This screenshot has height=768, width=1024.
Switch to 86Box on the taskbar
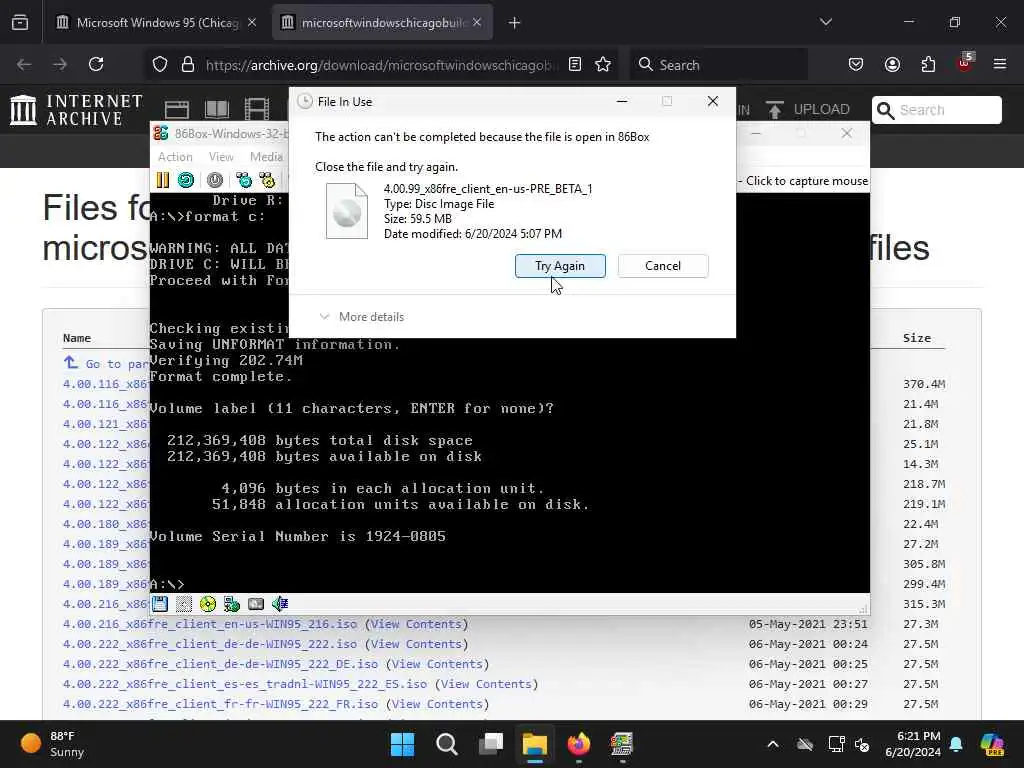pyautogui.click(x=622, y=744)
